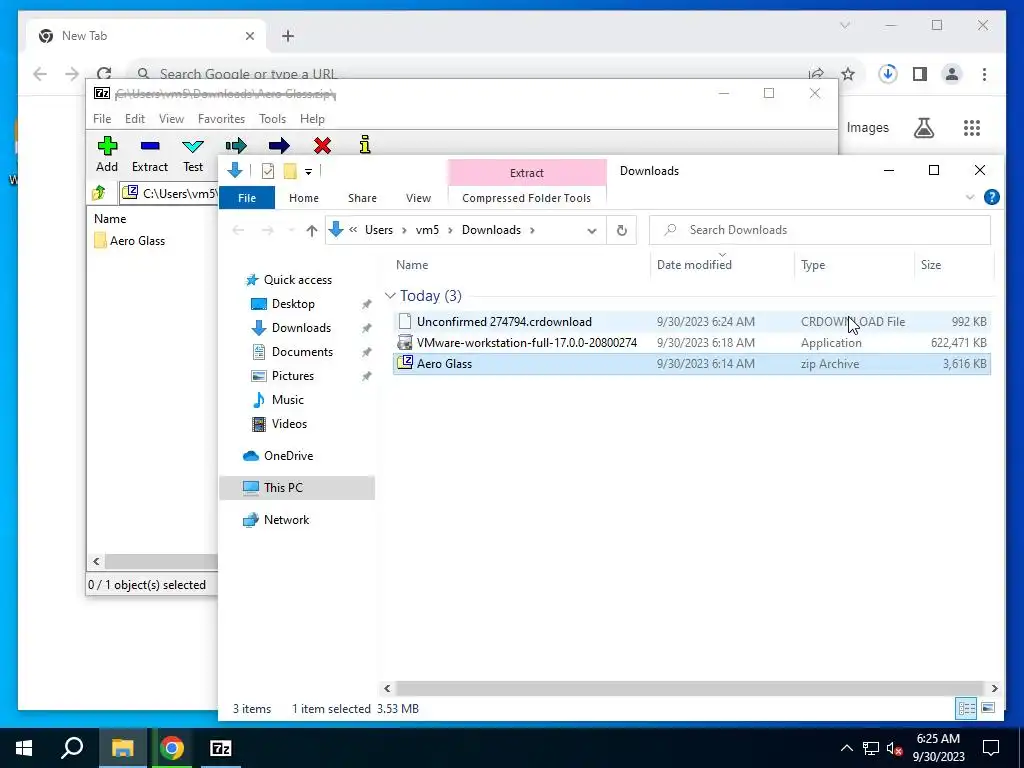1024x768 pixels.
Task: Collapse the Today (3) group
Action: (390, 296)
